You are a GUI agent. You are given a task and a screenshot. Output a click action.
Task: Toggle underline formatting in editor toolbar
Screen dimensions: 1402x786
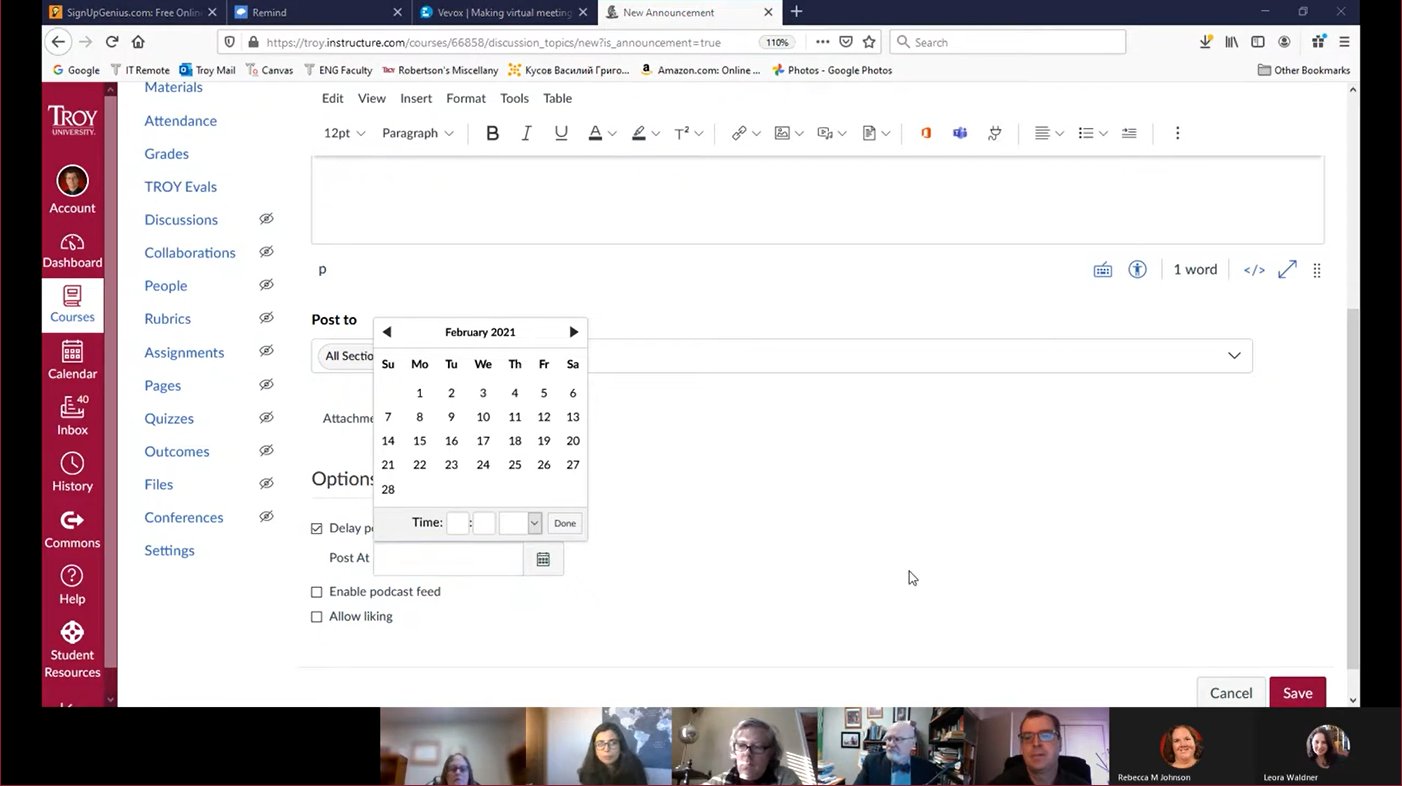tap(561, 133)
